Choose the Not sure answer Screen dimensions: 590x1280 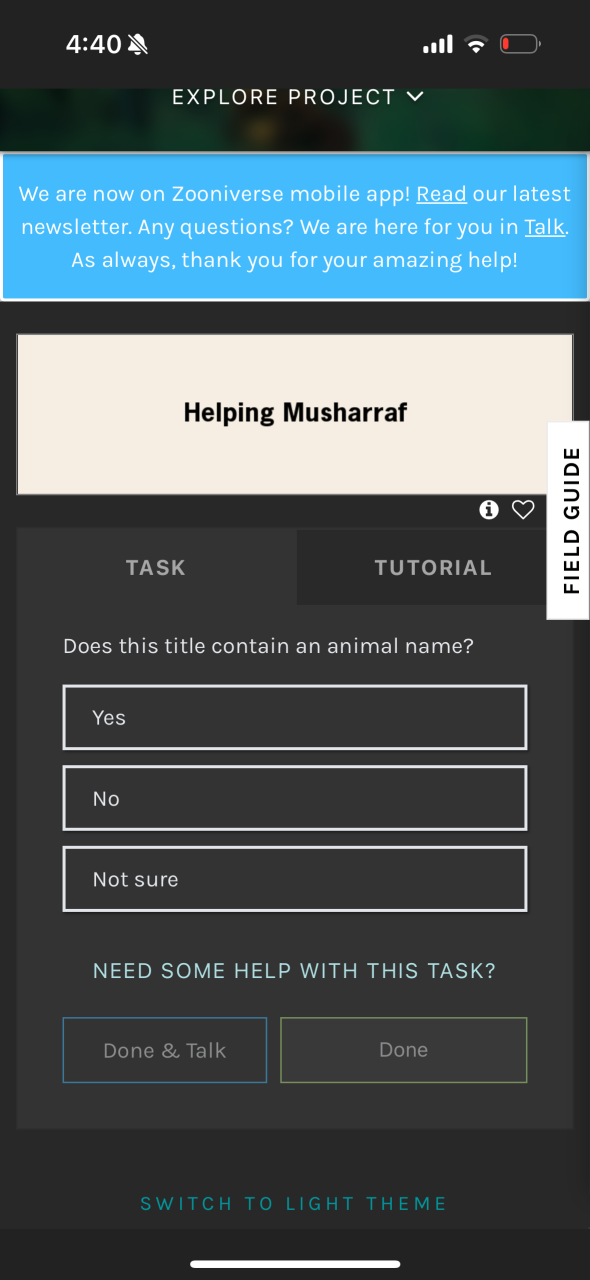coord(295,879)
